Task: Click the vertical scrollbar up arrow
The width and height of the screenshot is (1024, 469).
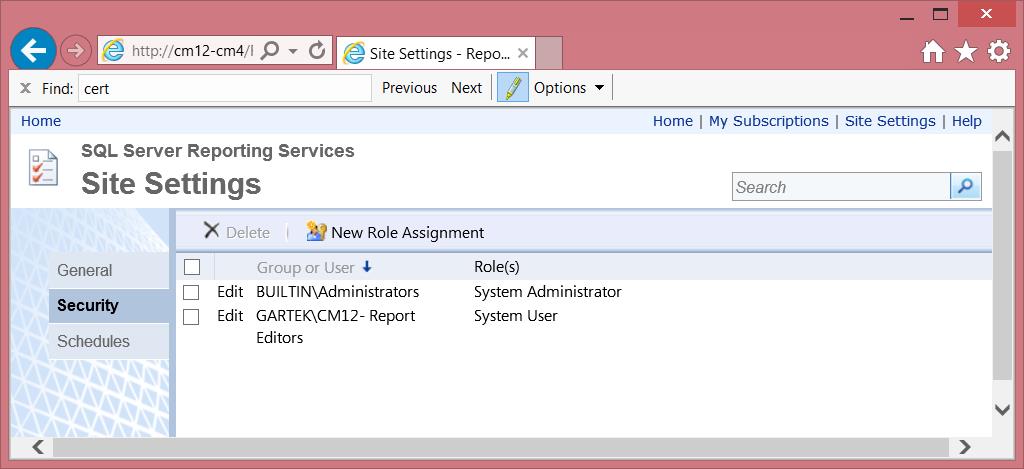Action: click(1002, 137)
